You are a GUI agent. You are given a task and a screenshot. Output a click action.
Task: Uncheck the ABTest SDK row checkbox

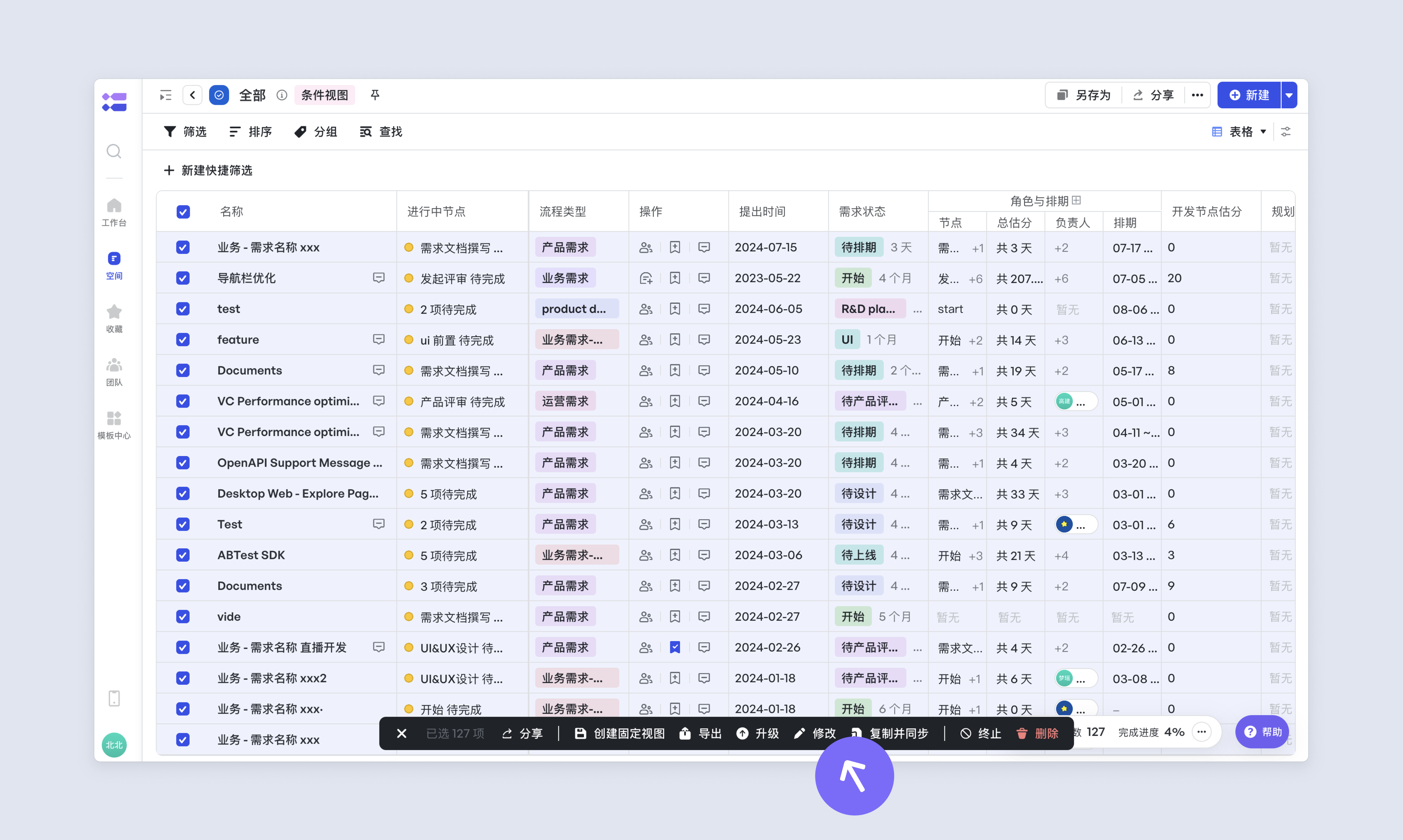click(x=183, y=555)
